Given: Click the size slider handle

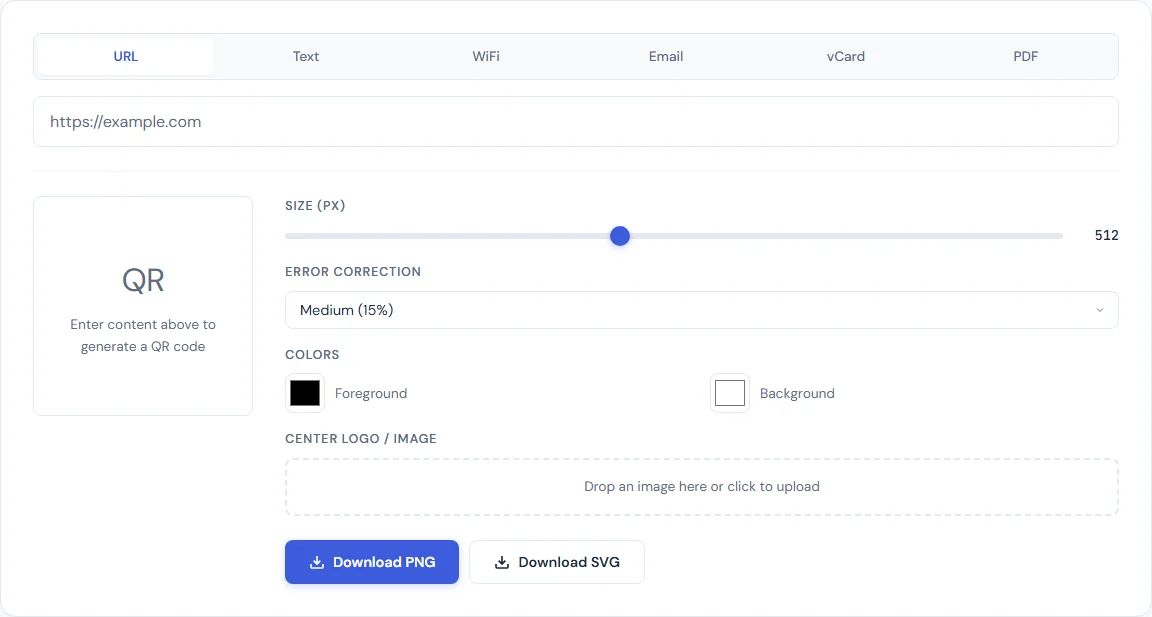Looking at the screenshot, I should (x=619, y=236).
